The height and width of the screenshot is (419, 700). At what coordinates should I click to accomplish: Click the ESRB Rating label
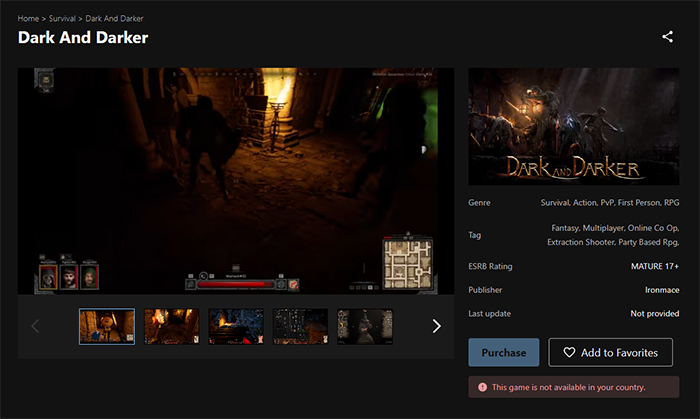(490, 266)
